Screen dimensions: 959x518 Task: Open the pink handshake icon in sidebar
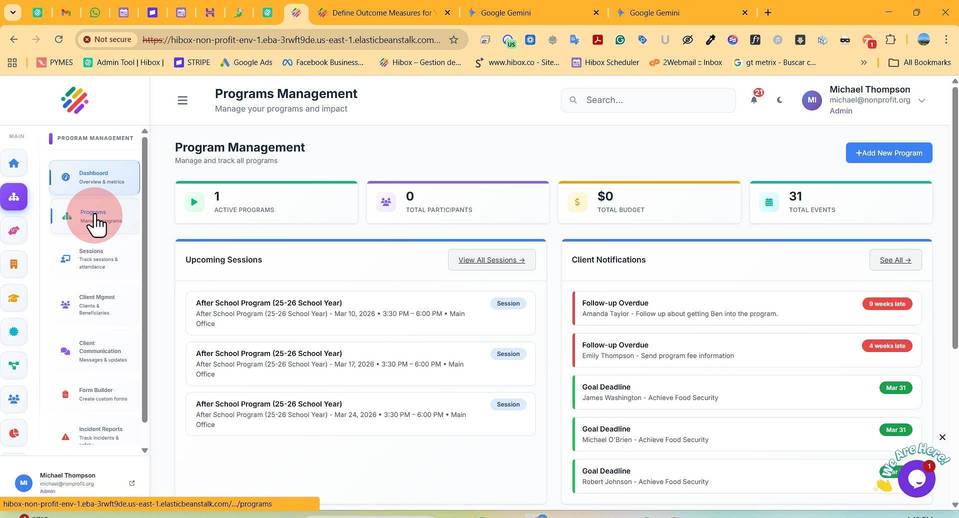[x=13, y=231]
